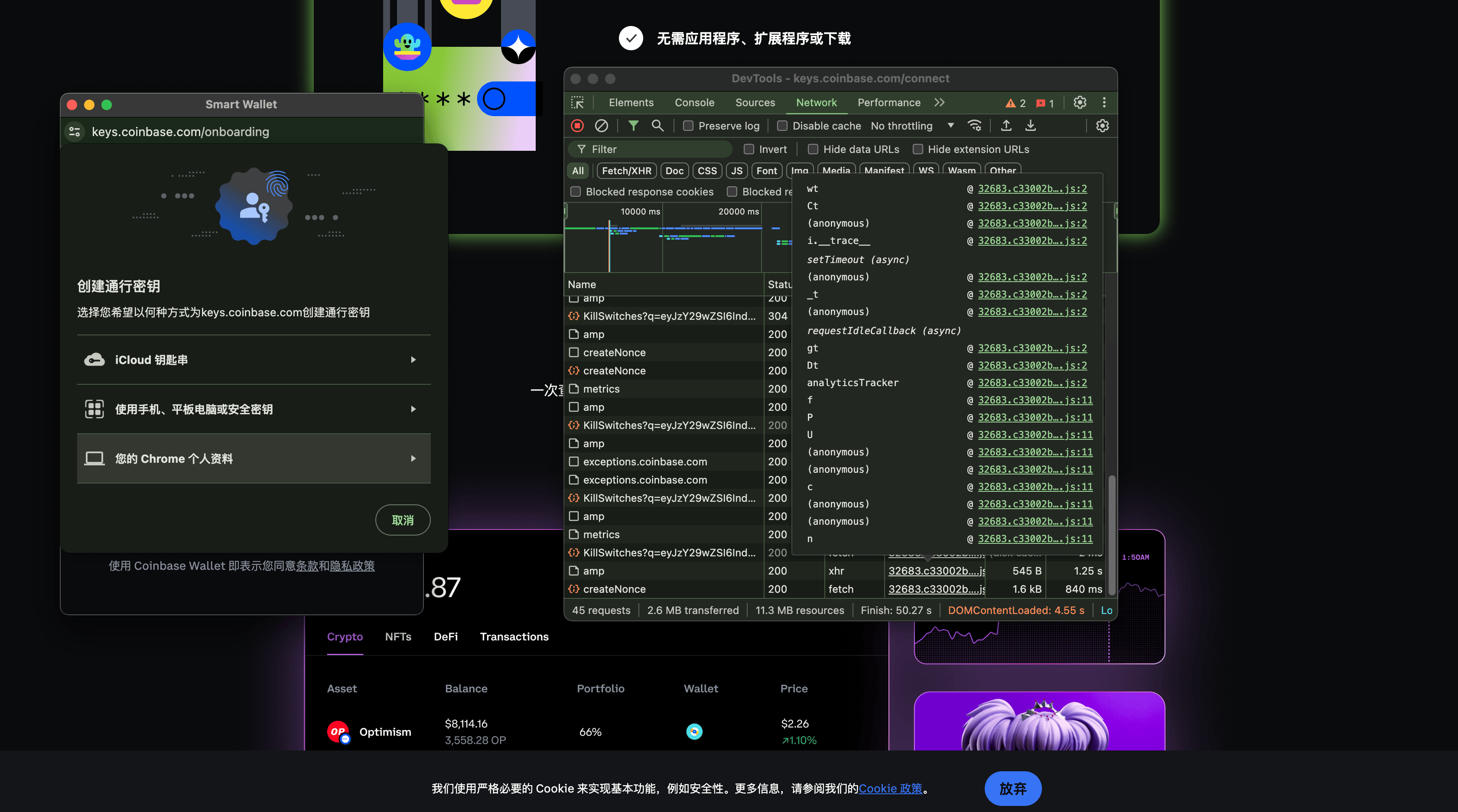
Task: Open the NFTs tab on wallet page
Action: (x=398, y=637)
